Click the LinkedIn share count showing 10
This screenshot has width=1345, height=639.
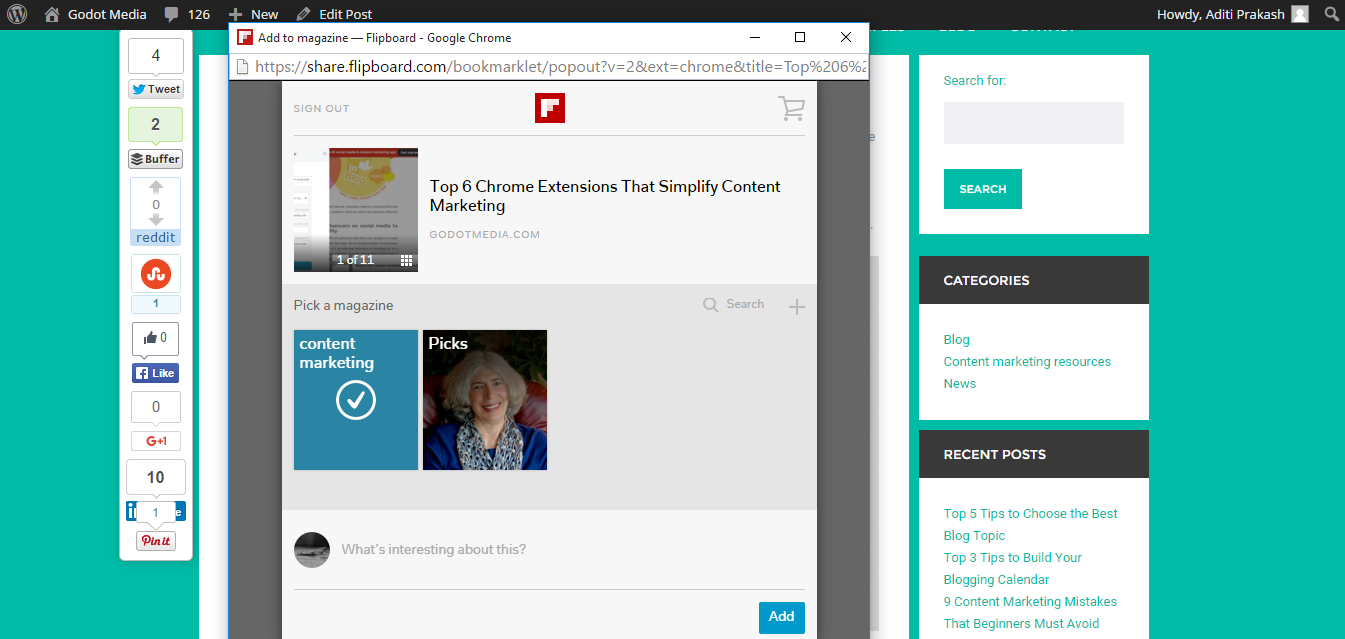(x=156, y=478)
